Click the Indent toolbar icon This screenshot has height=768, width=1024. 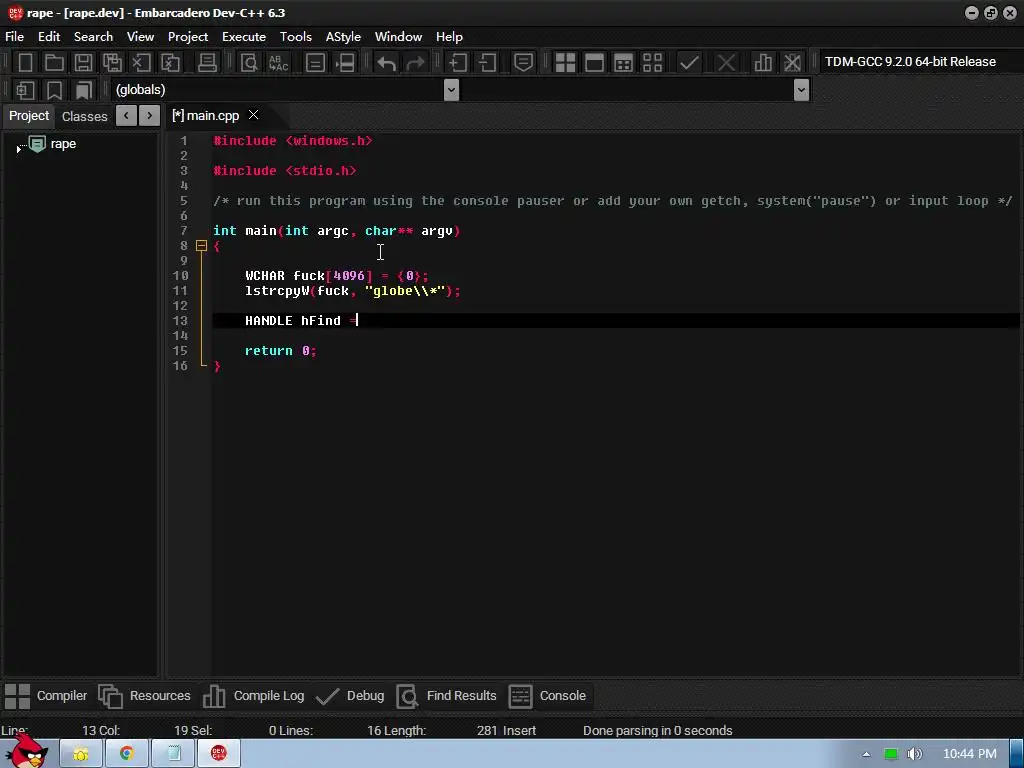pyautogui.click(x=458, y=63)
